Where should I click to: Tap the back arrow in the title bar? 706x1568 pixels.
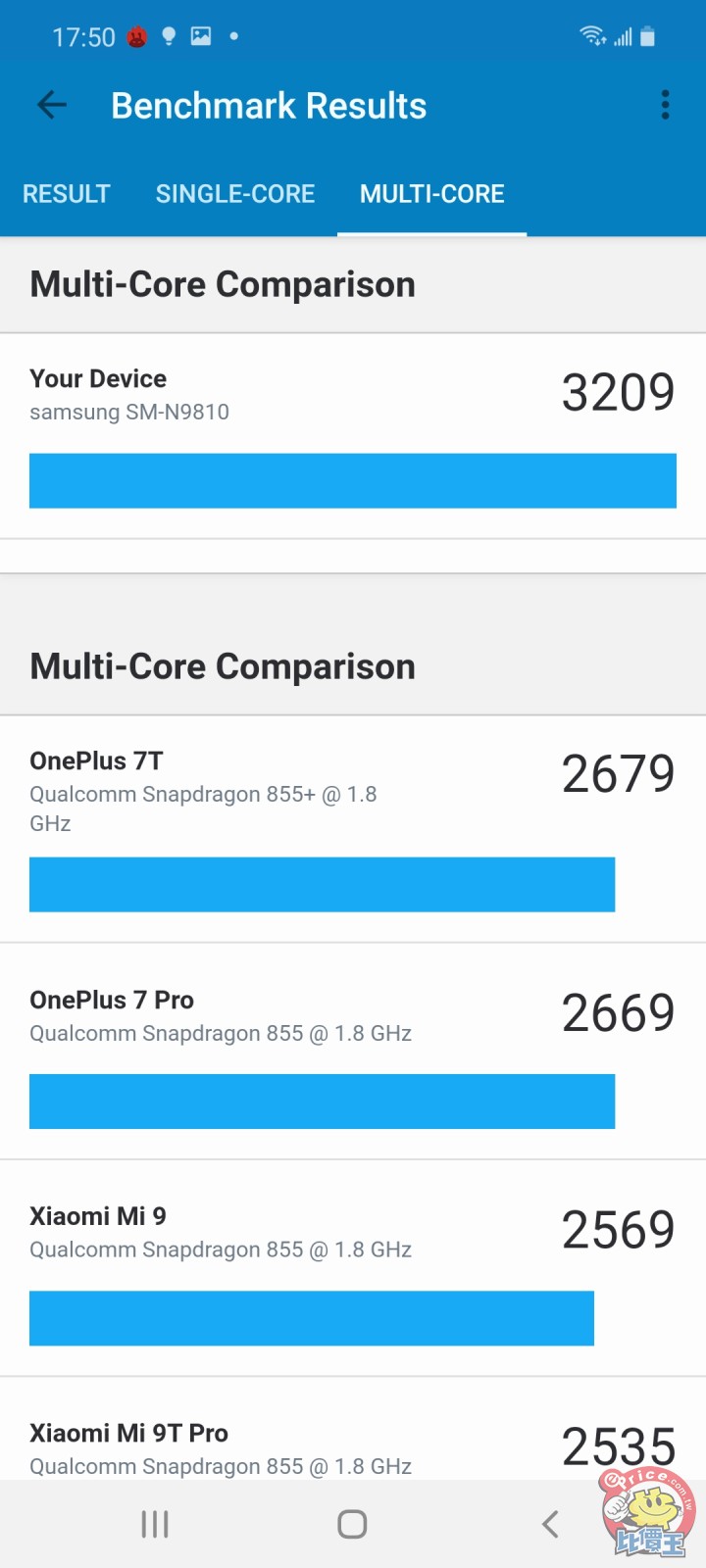(50, 105)
